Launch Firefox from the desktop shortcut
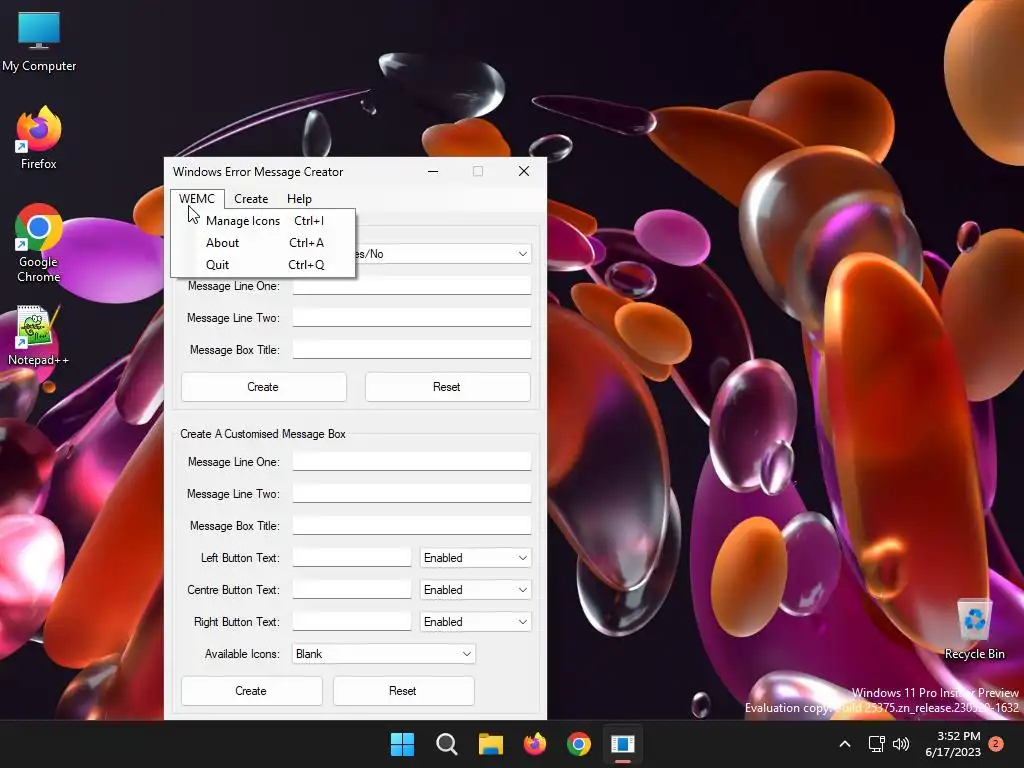Image resolution: width=1024 pixels, height=768 pixels. 39,138
